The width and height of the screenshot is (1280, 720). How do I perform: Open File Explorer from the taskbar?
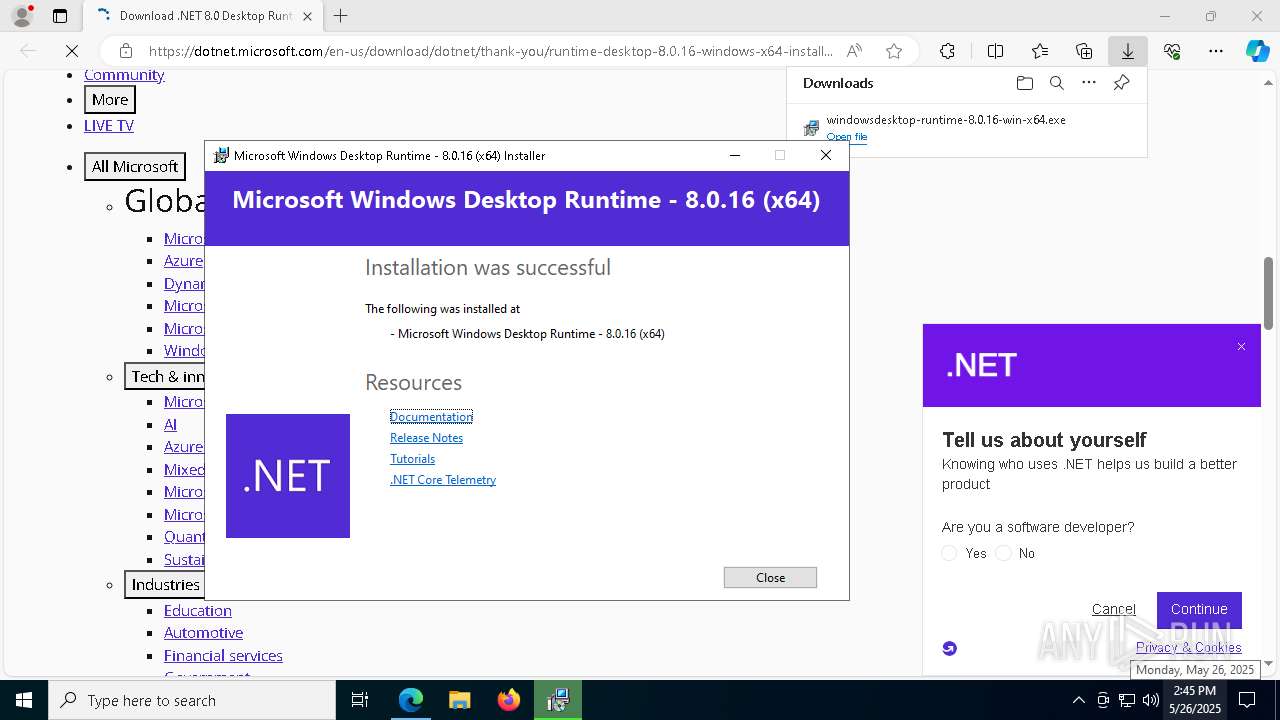460,700
